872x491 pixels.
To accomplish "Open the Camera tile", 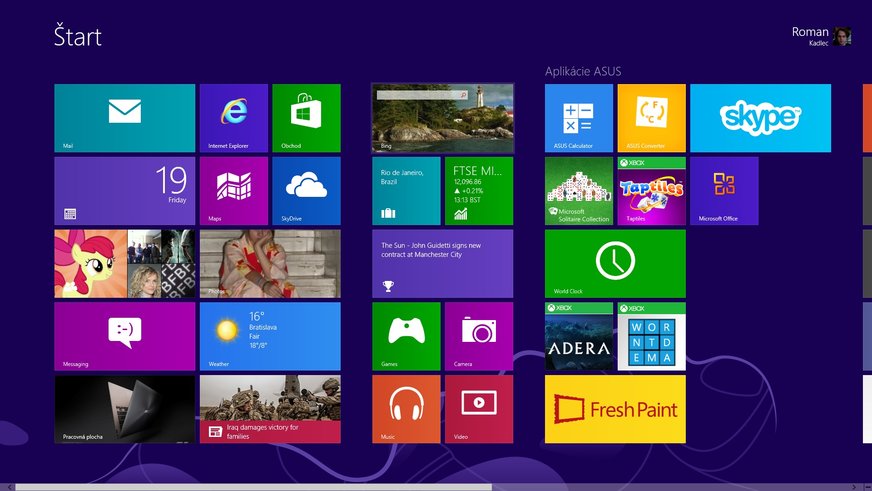I will [479, 336].
